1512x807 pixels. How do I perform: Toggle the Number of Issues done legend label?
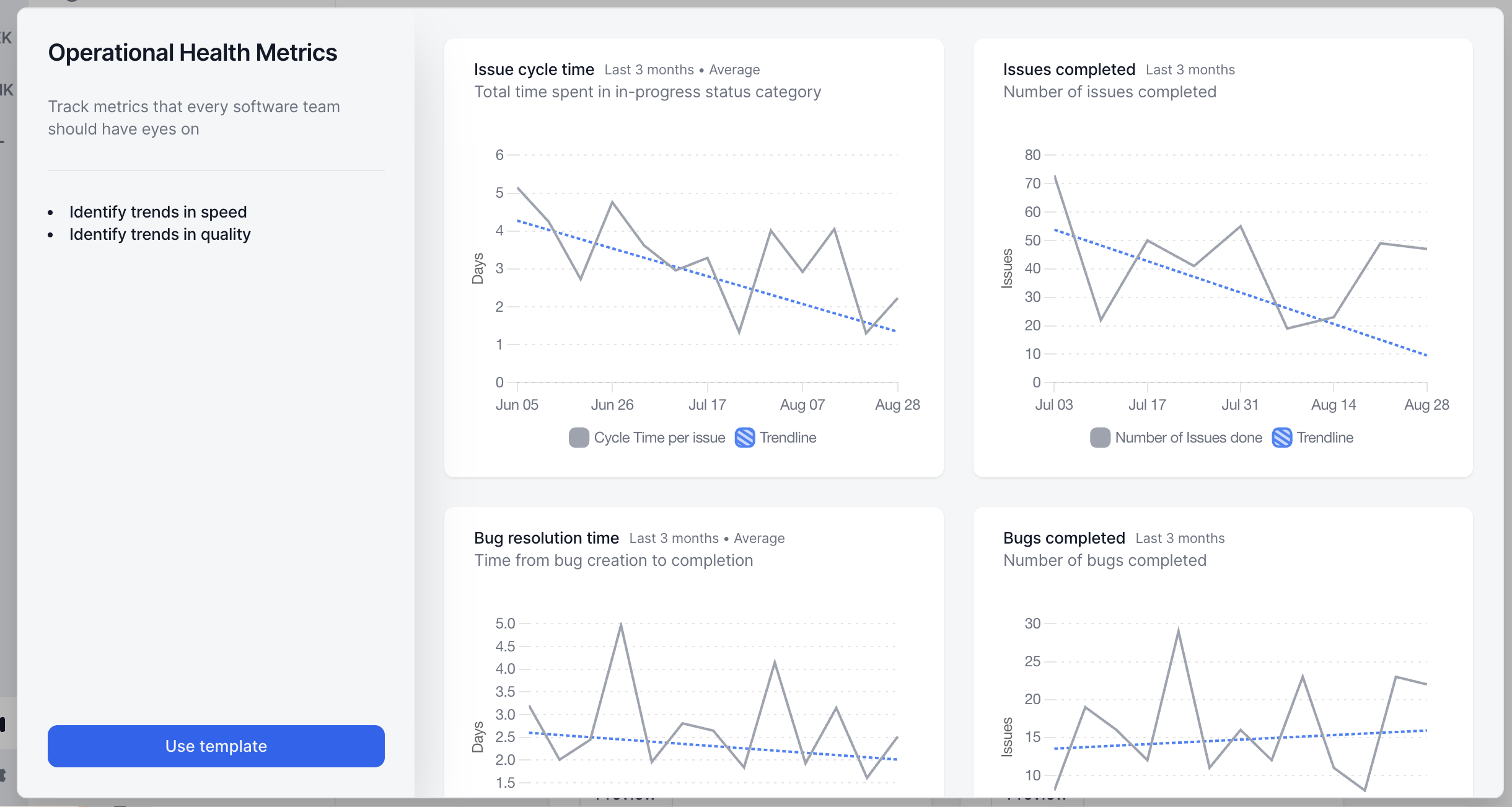pyautogui.click(x=1188, y=438)
